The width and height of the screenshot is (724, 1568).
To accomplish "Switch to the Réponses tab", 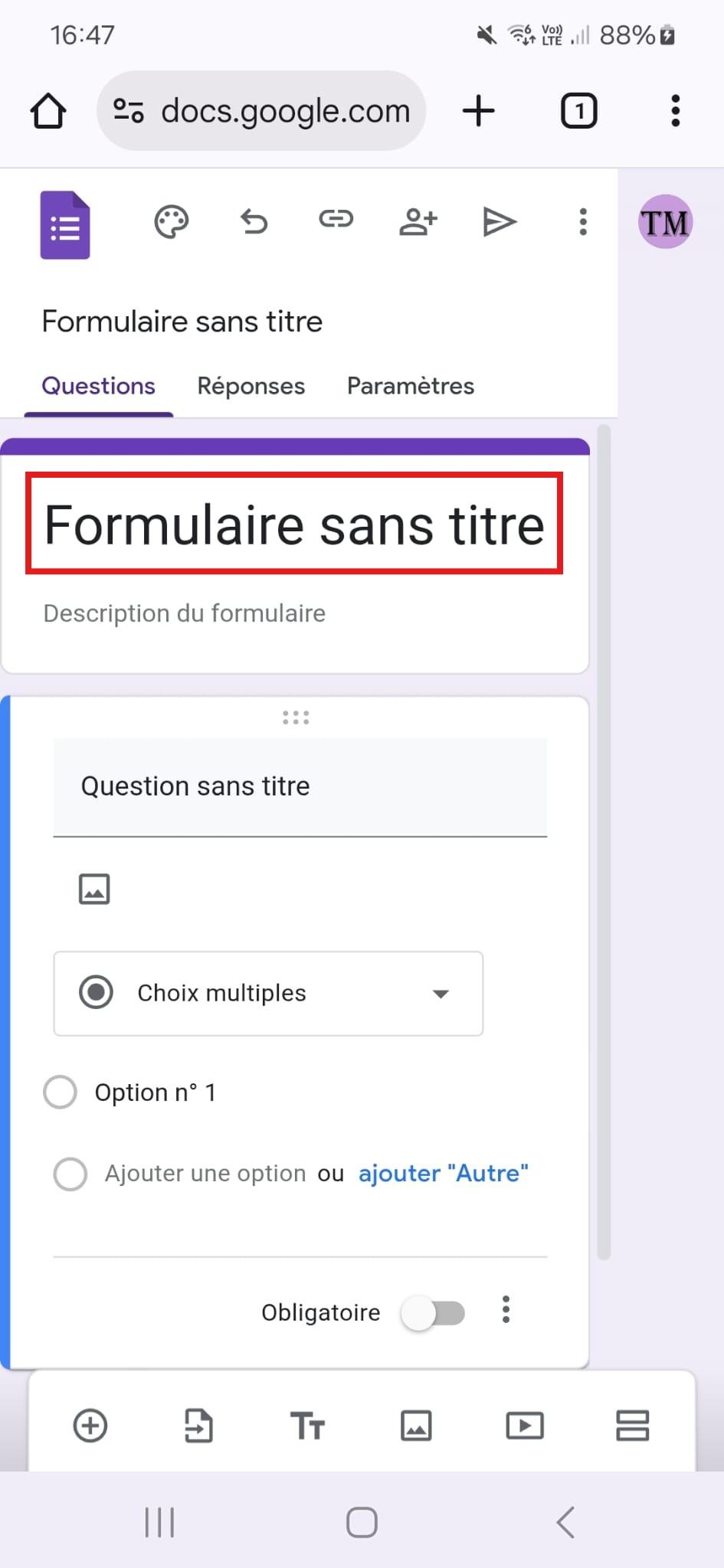I will click(x=251, y=386).
